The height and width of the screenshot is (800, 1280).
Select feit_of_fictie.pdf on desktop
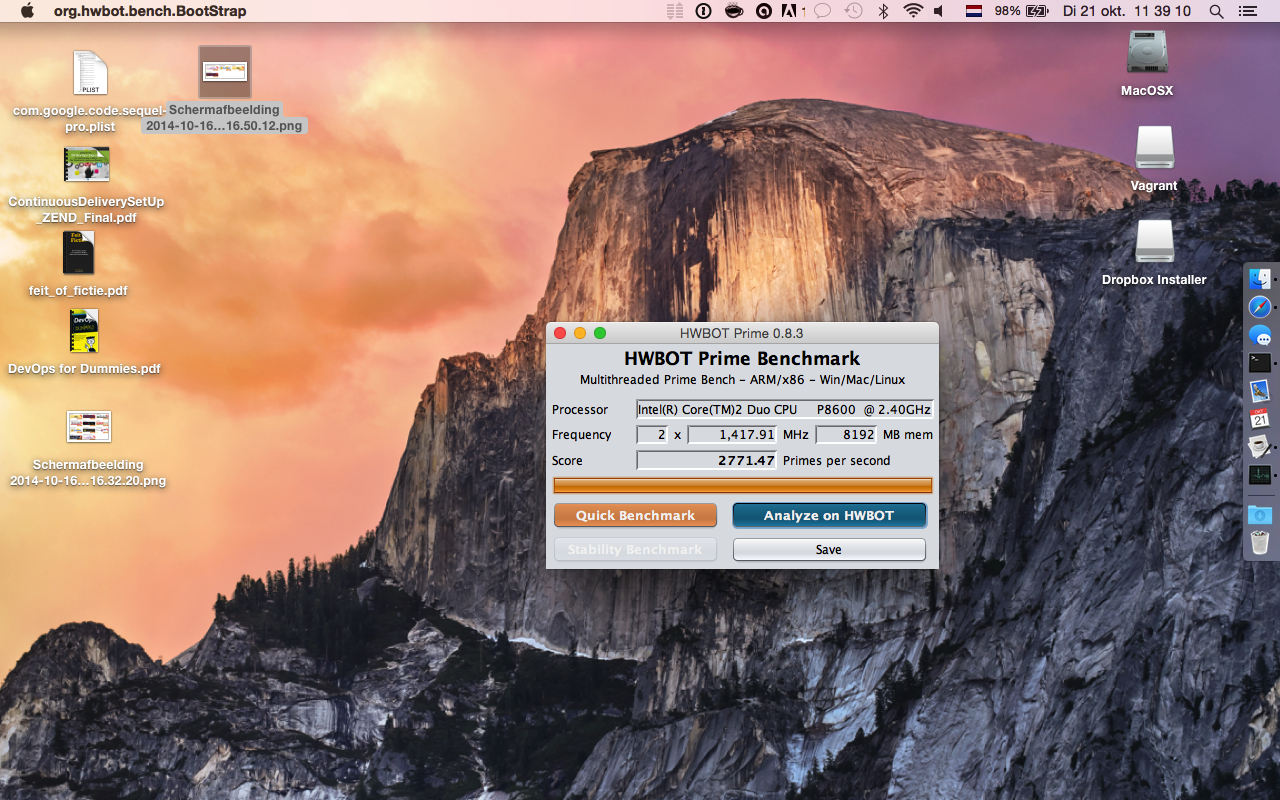click(x=78, y=253)
